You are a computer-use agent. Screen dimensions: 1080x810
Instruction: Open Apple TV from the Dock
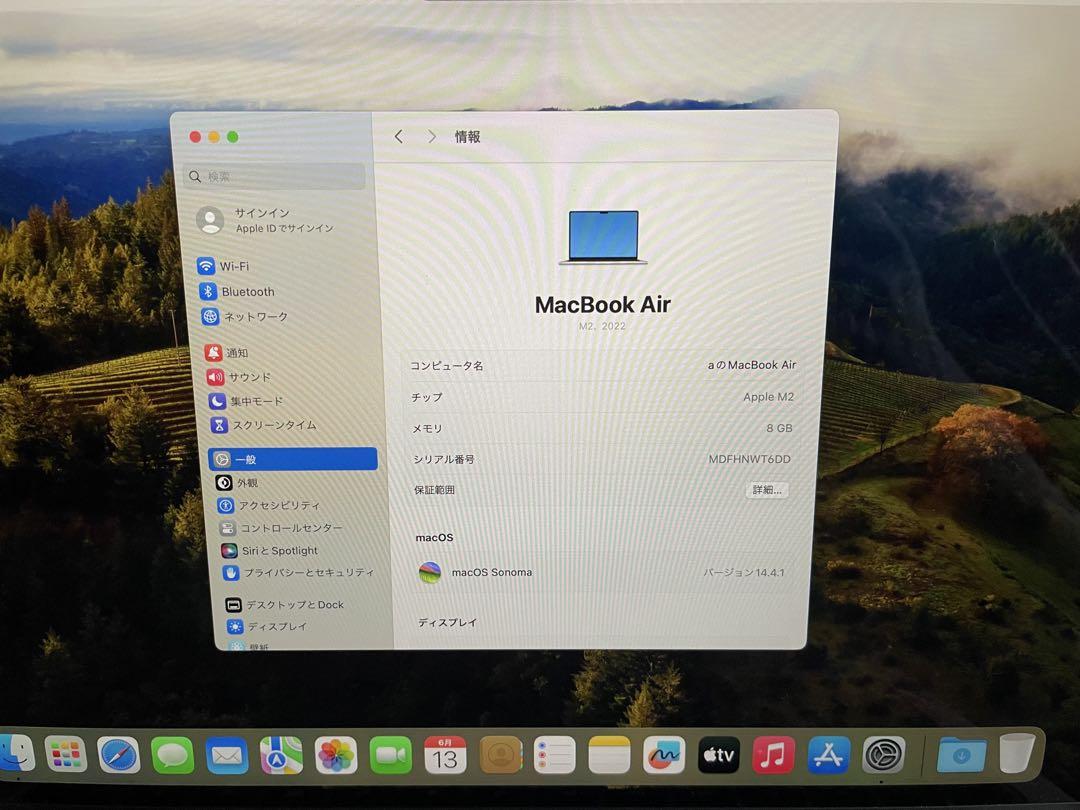[718, 755]
